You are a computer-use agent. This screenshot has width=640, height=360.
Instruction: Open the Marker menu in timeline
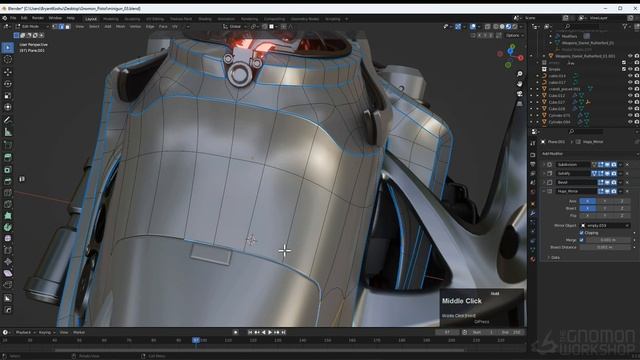(79, 333)
